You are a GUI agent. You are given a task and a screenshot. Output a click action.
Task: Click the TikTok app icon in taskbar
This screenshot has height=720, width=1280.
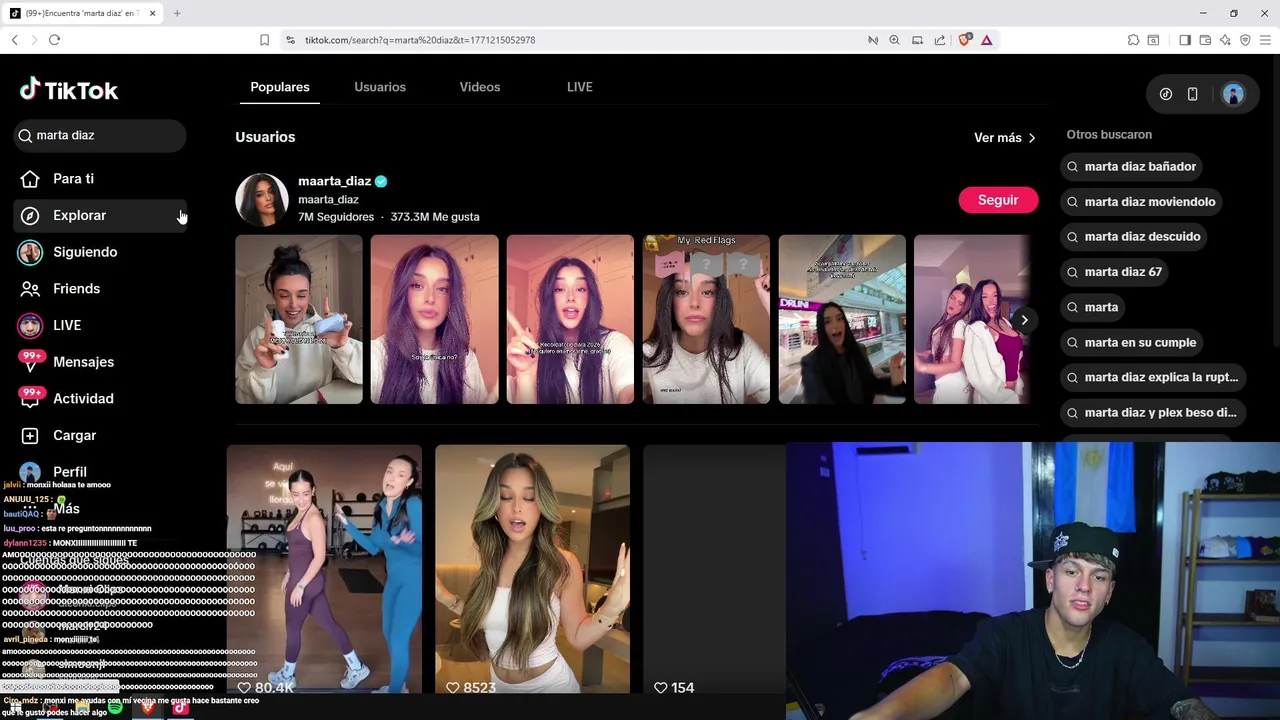[180, 709]
